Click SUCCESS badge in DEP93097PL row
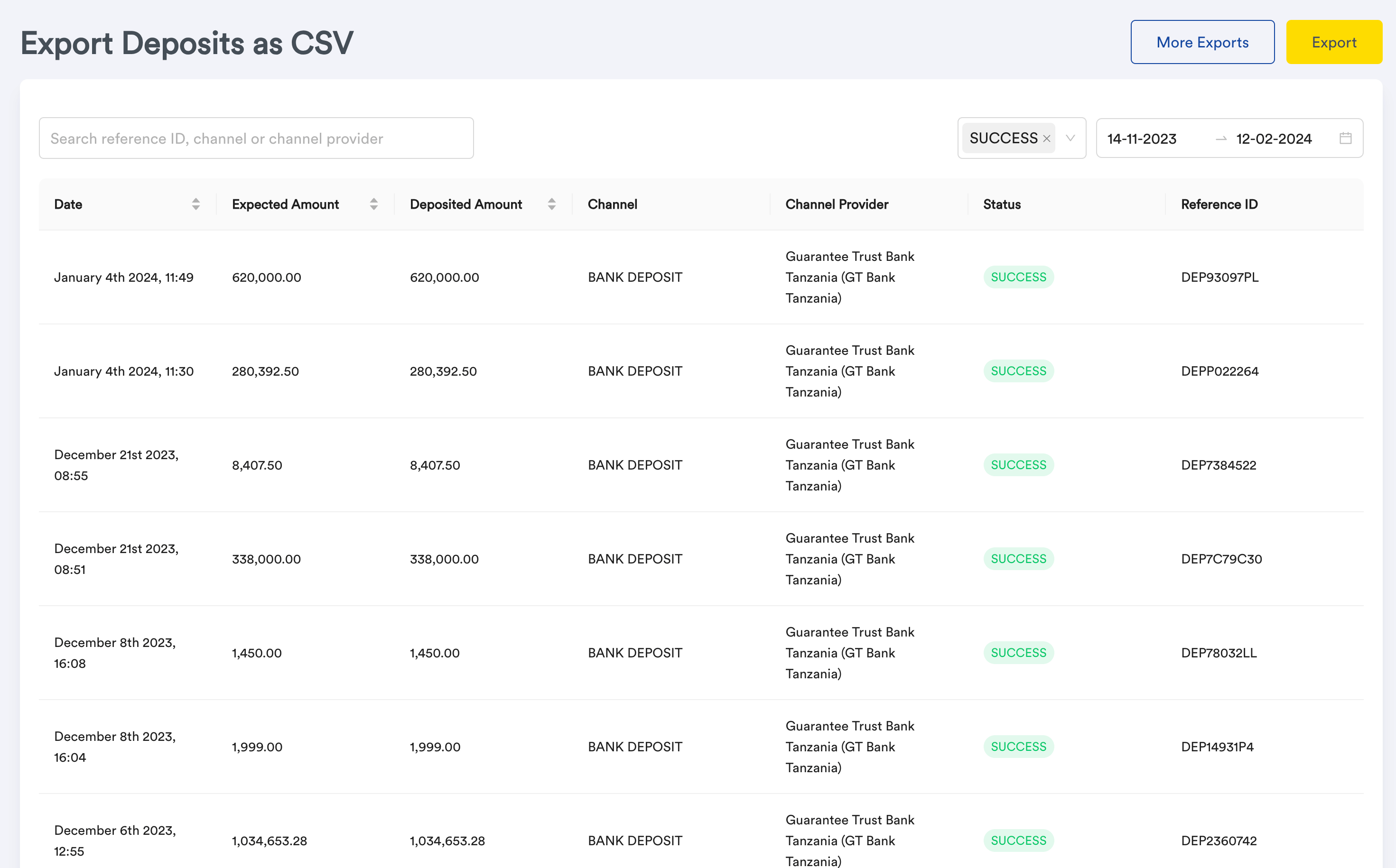 [x=1018, y=277]
